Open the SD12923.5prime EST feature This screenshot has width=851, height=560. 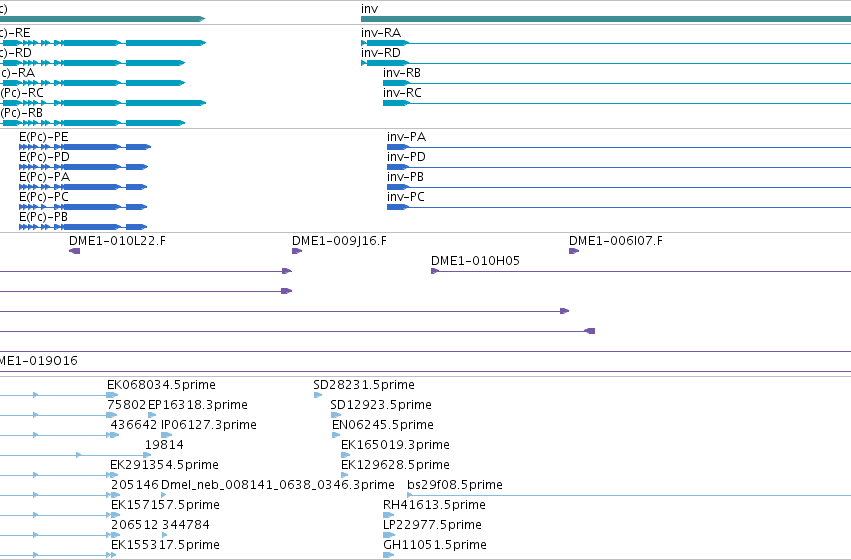click(x=335, y=415)
